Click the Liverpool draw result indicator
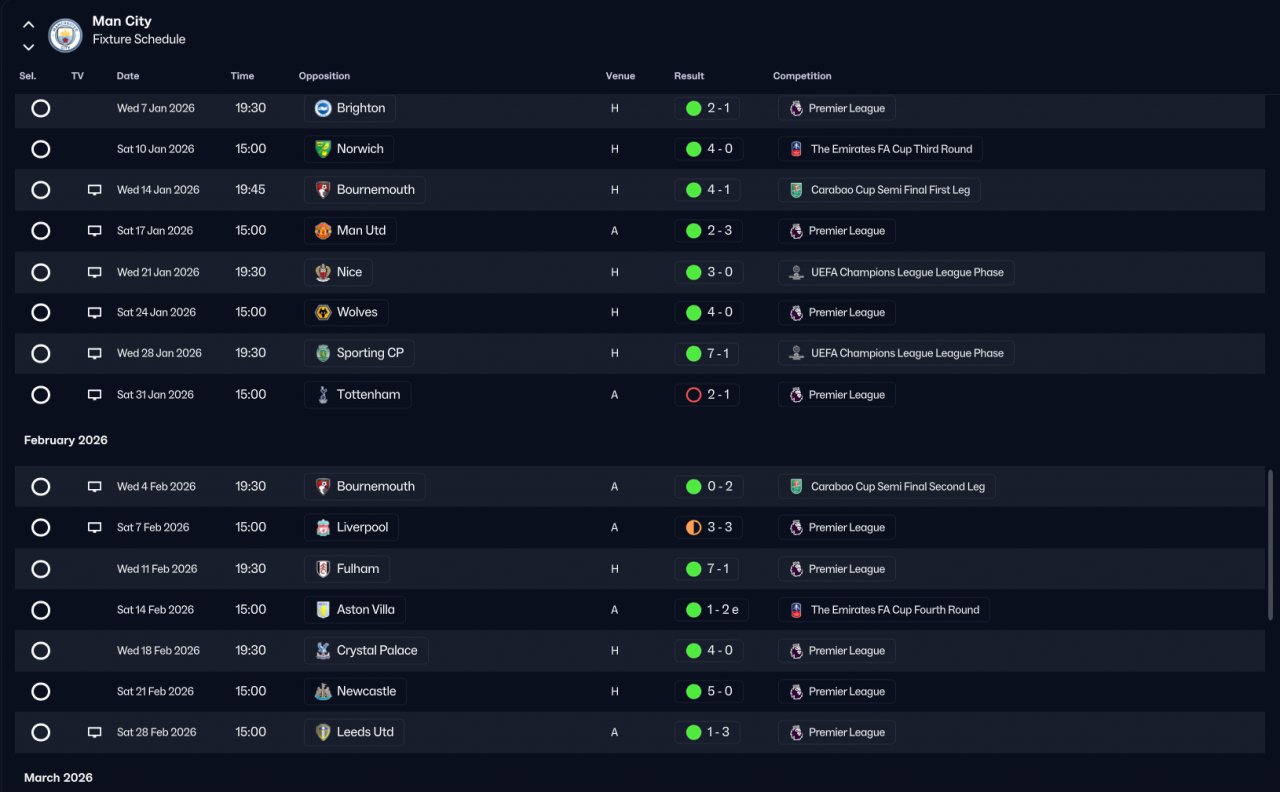 point(693,528)
